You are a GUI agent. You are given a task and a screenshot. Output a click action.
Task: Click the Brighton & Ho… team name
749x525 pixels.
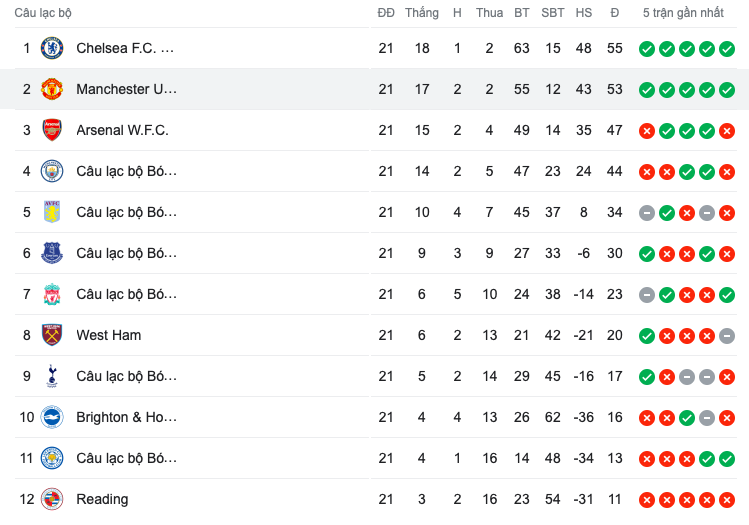tap(126, 417)
